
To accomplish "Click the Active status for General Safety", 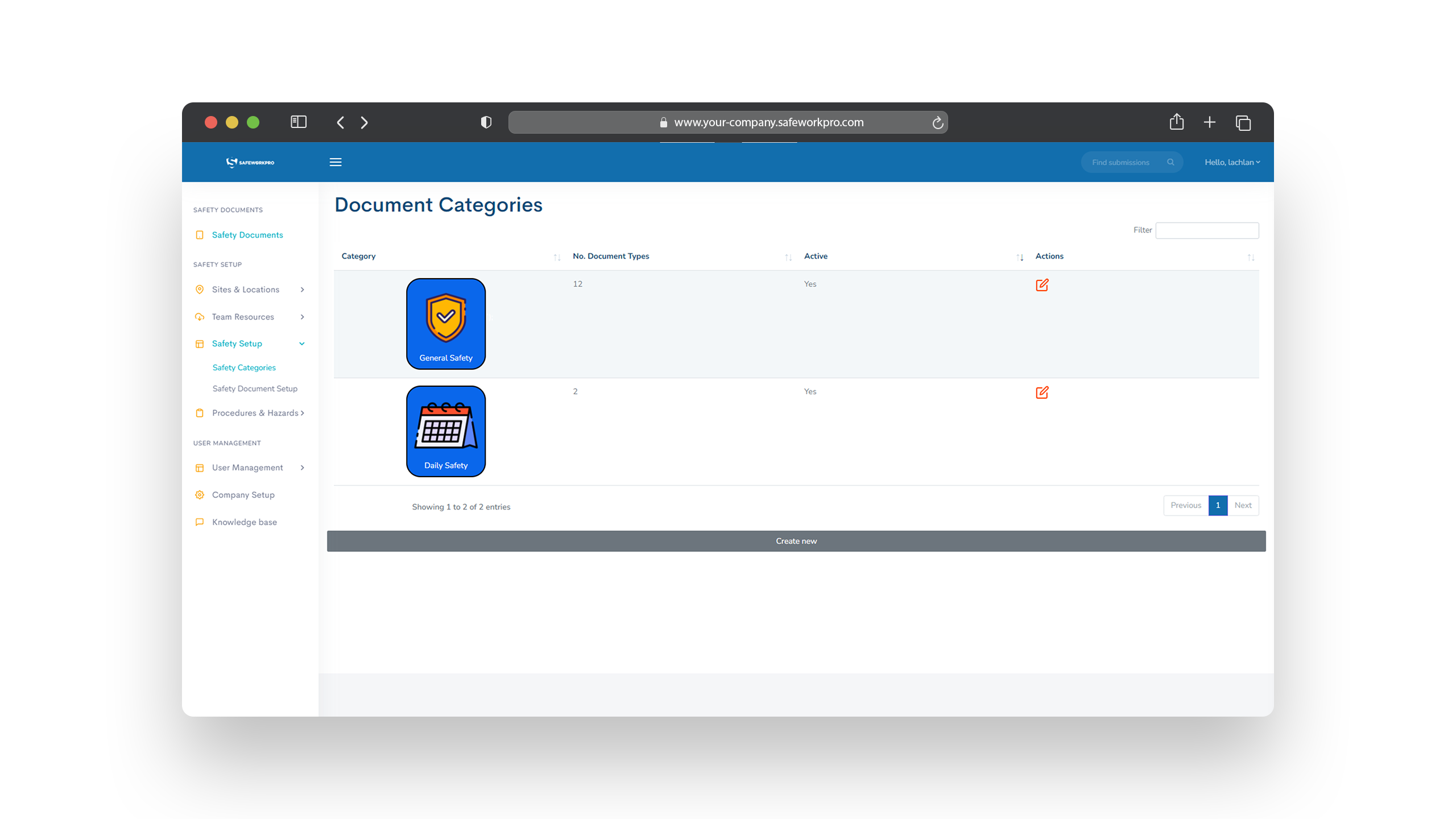I will (810, 284).
